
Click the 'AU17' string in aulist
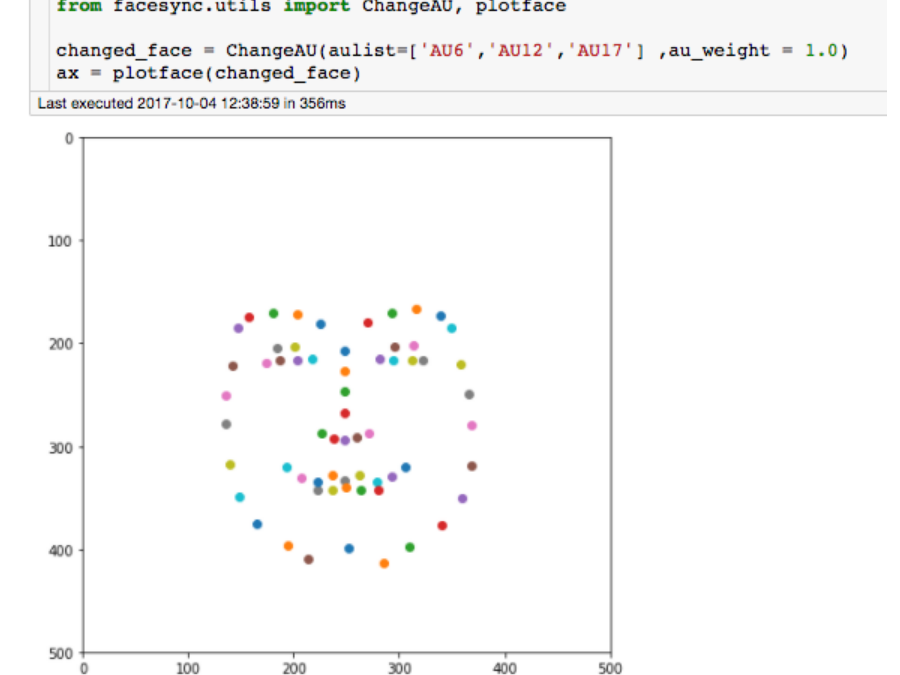tap(599, 51)
